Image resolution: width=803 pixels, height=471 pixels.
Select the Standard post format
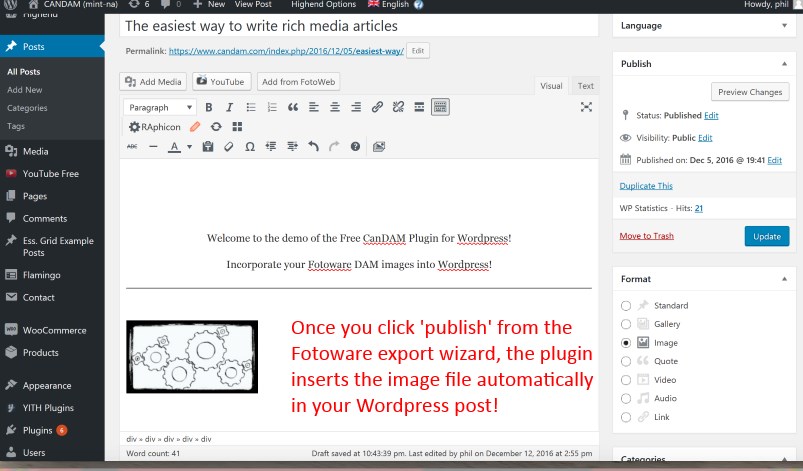[626, 306]
